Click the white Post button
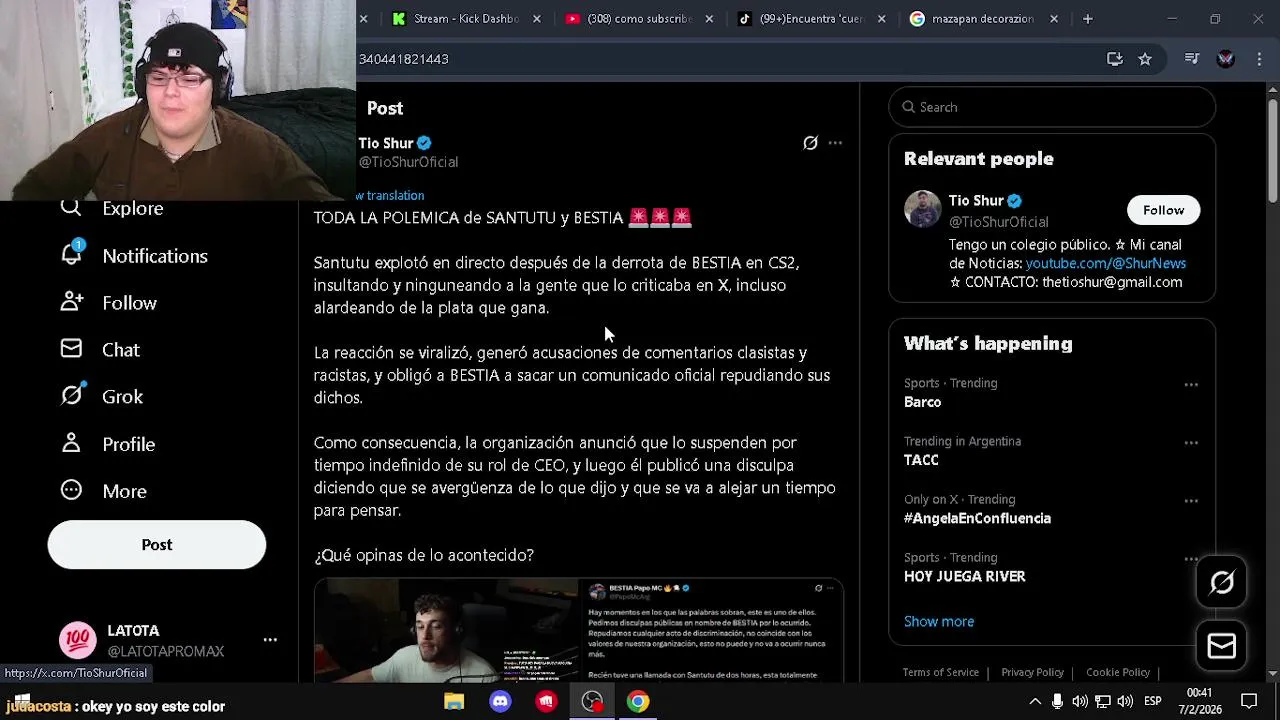Screen dimensions: 1280x720 157,545
